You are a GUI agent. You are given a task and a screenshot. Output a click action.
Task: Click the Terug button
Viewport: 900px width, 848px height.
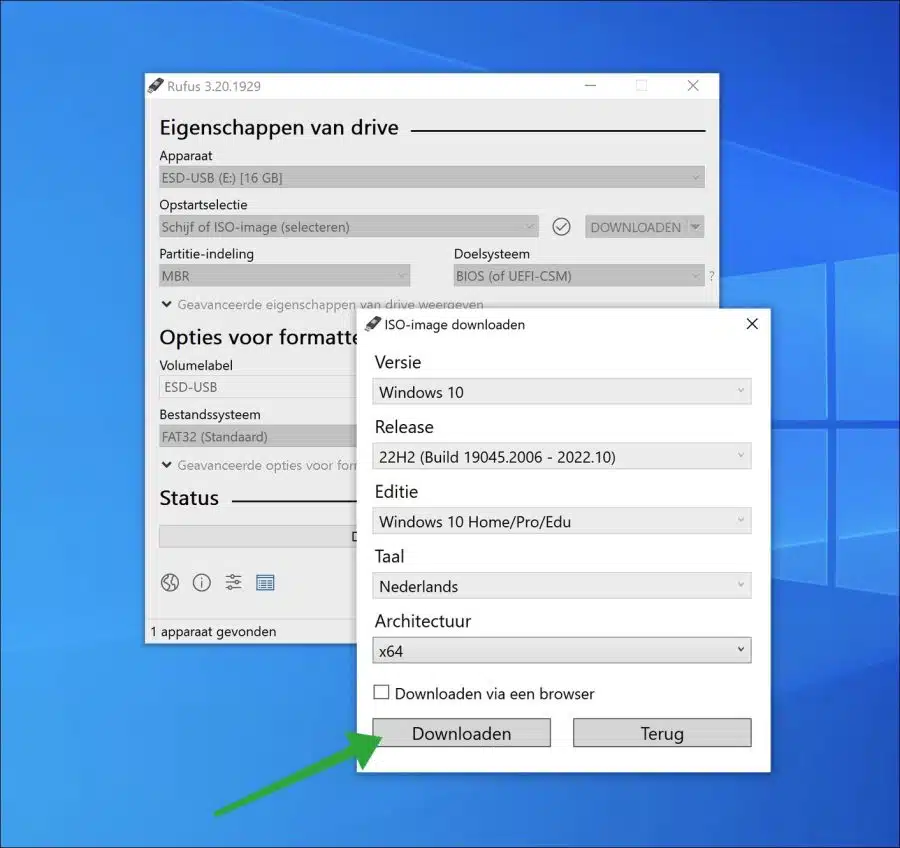(x=662, y=733)
